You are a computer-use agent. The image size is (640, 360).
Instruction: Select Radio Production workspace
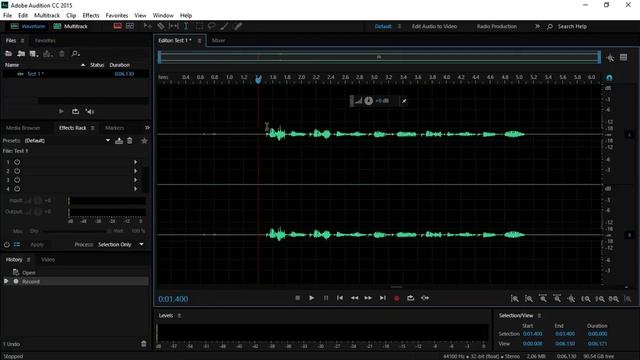[x=497, y=26]
